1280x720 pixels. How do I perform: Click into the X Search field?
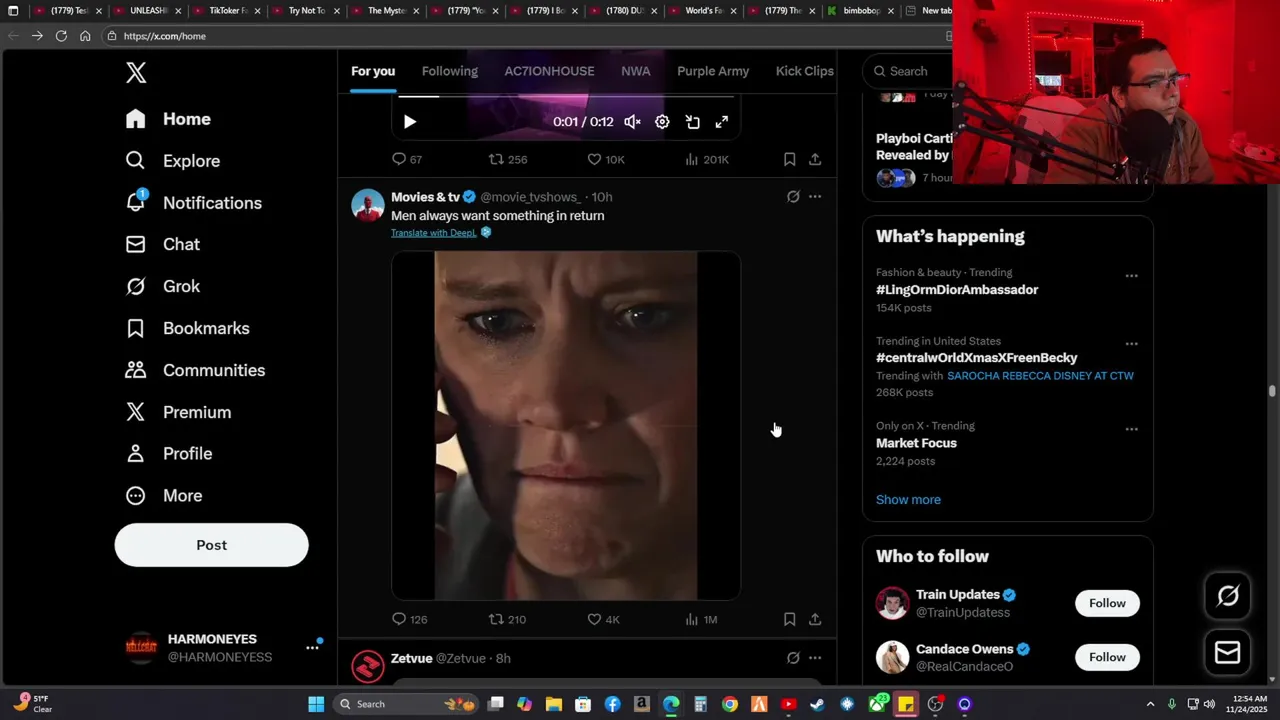[910, 71]
